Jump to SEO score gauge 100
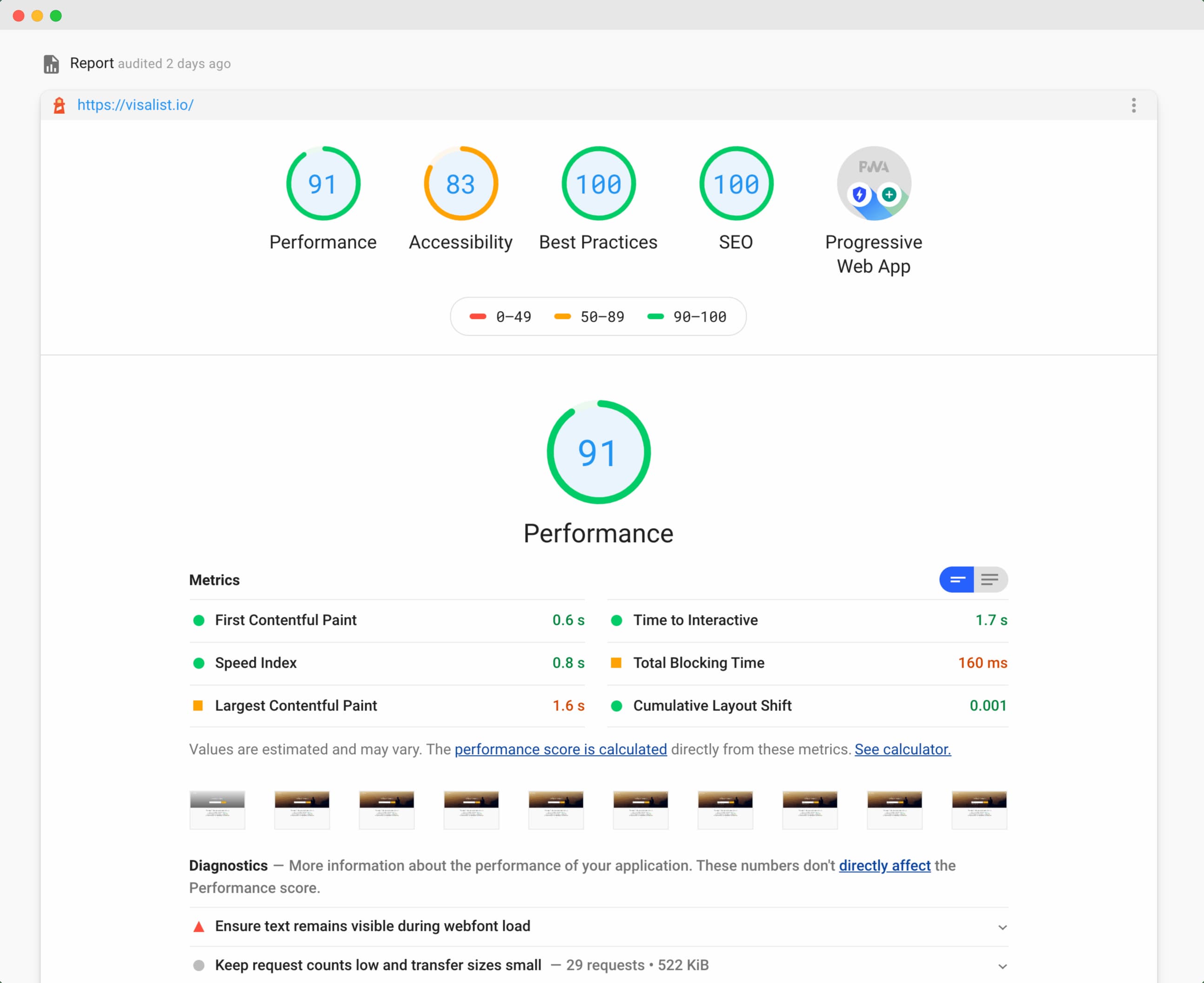This screenshot has width=1204, height=983. pos(736,184)
